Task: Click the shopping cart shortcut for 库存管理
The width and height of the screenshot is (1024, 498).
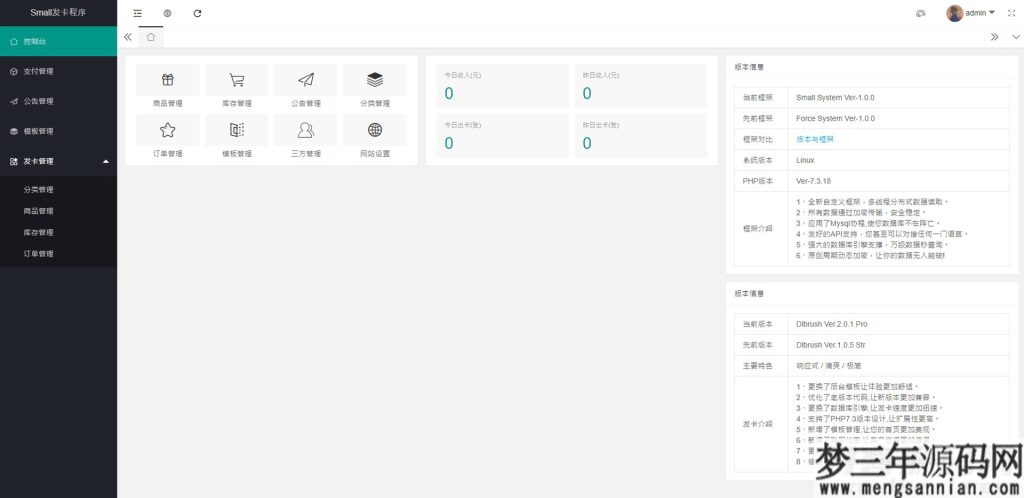Action: tap(236, 80)
